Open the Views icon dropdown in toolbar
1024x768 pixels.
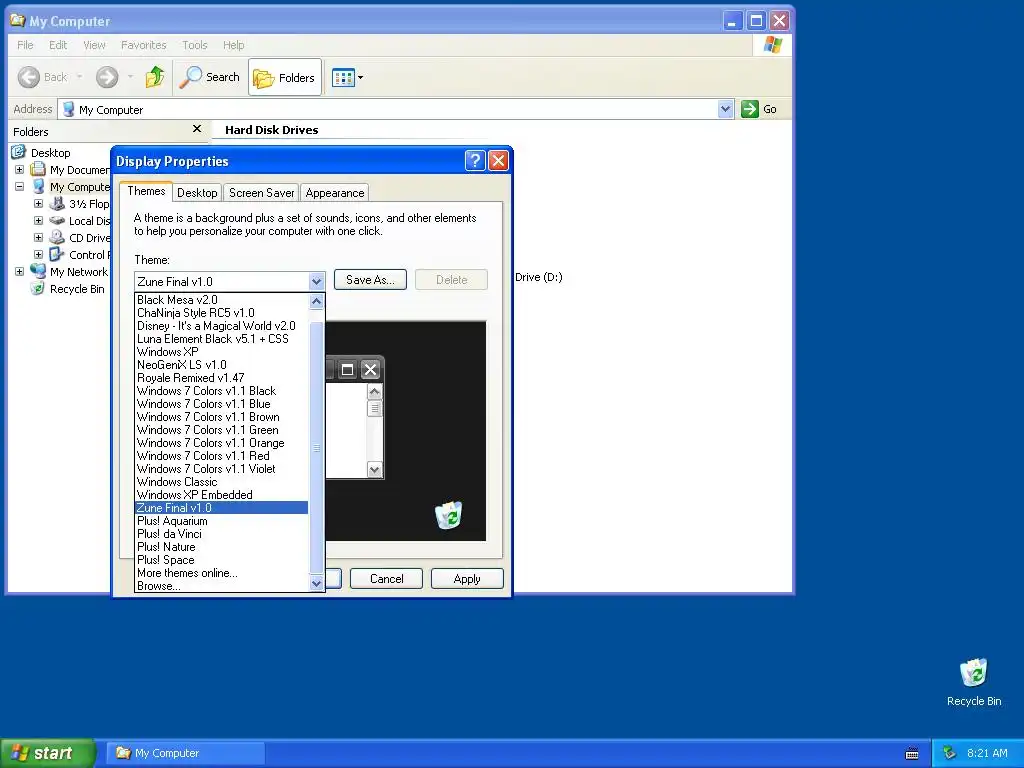pos(347,78)
